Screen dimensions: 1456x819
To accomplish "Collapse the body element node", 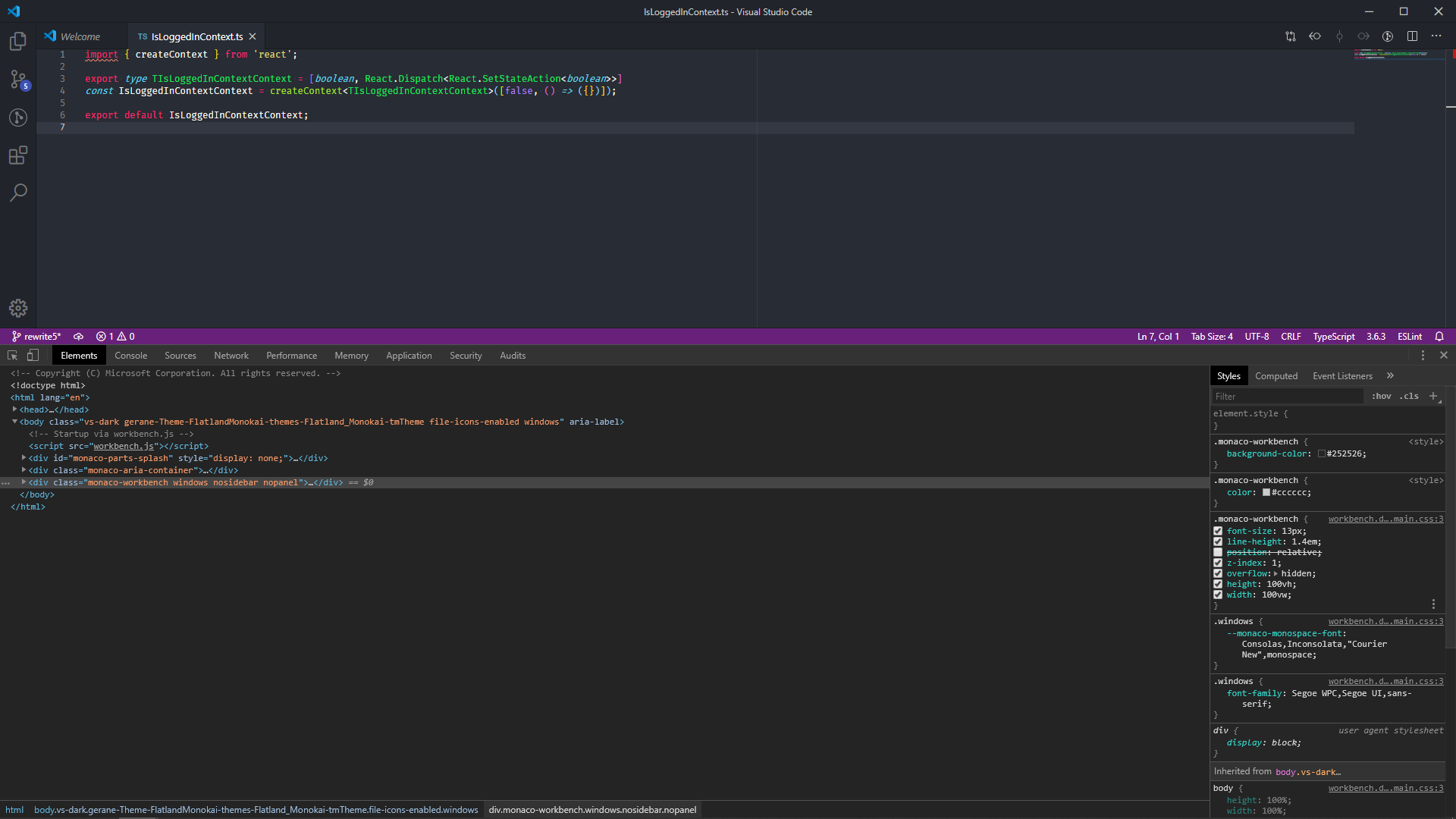I will coord(14,422).
